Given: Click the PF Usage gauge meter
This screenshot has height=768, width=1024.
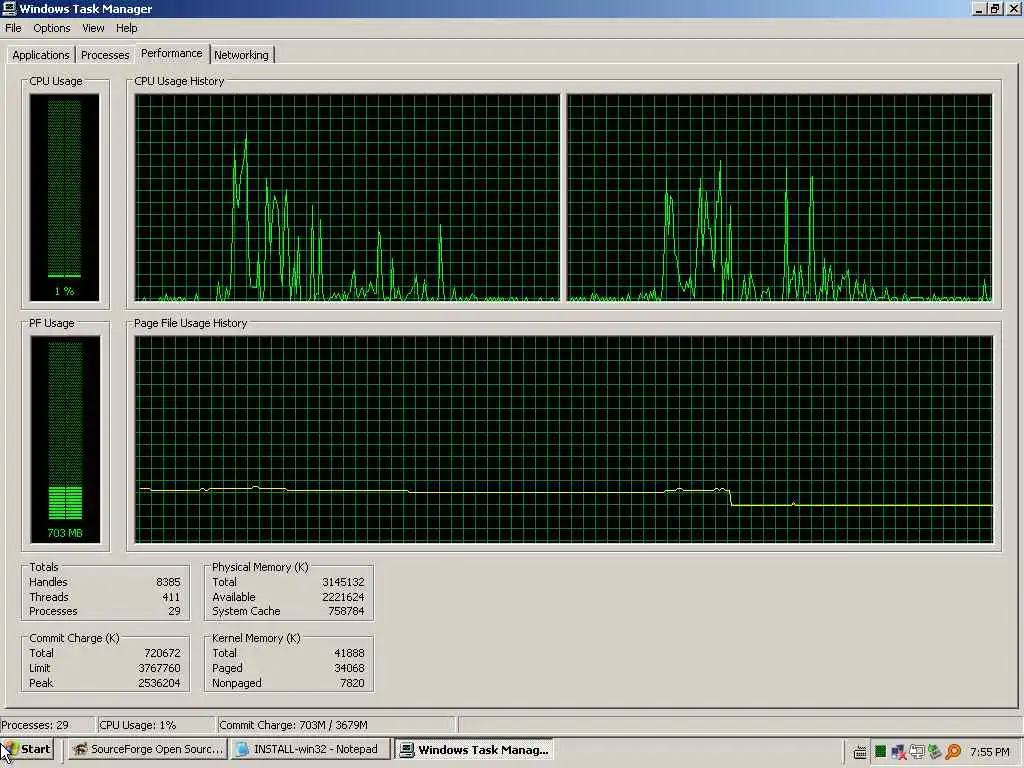Looking at the screenshot, I should [65, 440].
